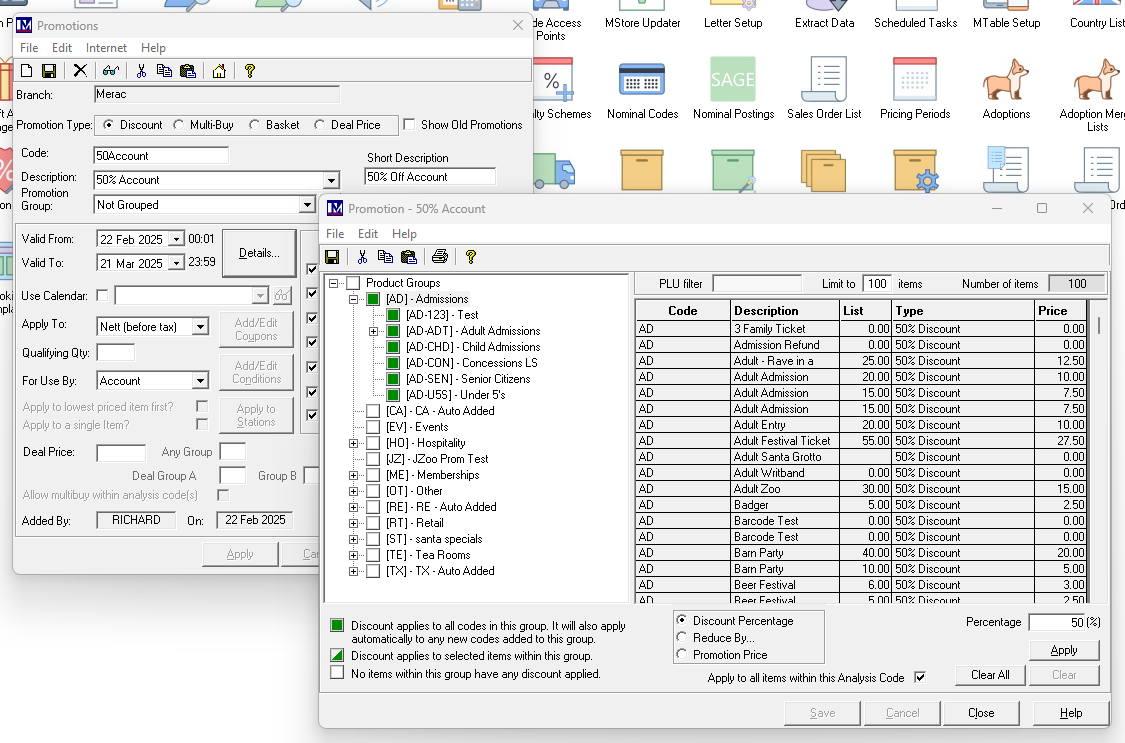The width and height of the screenshot is (1125, 743).
Task: Click the Details button
Action: click(x=259, y=253)
